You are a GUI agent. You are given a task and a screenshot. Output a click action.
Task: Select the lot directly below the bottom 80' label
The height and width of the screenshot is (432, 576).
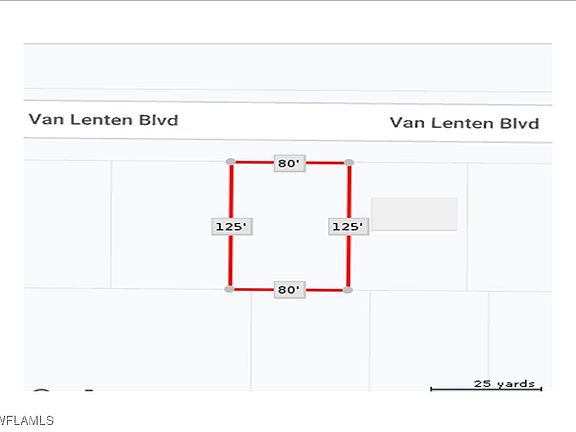310,342
